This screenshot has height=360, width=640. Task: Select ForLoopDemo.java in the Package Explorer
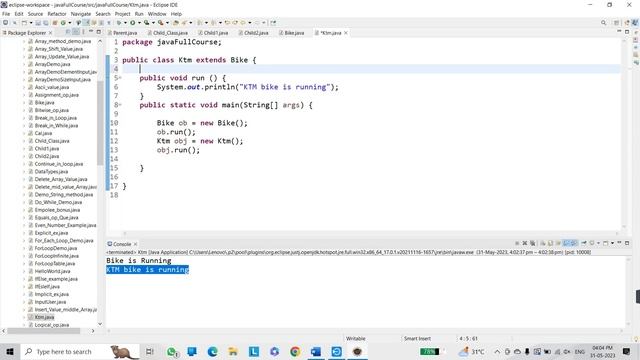point(56,248)
